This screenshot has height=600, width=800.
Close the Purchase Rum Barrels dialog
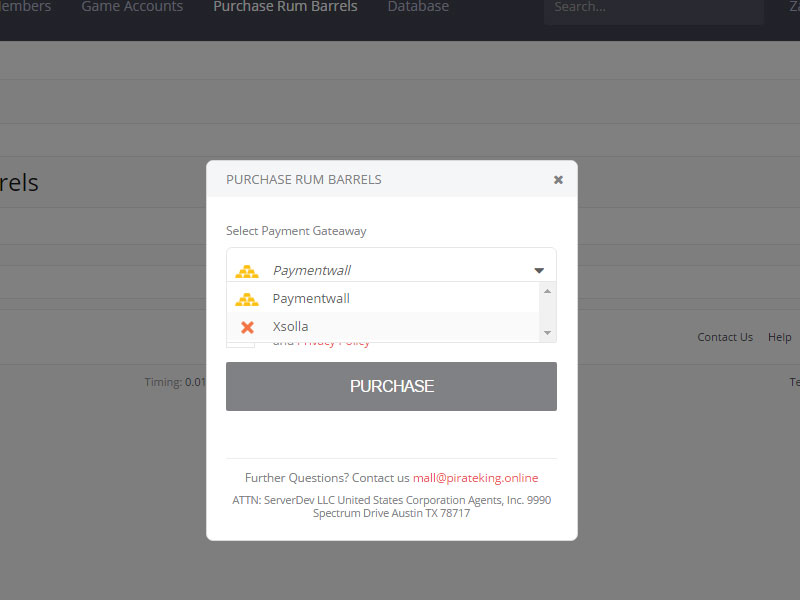coord(558,180)
